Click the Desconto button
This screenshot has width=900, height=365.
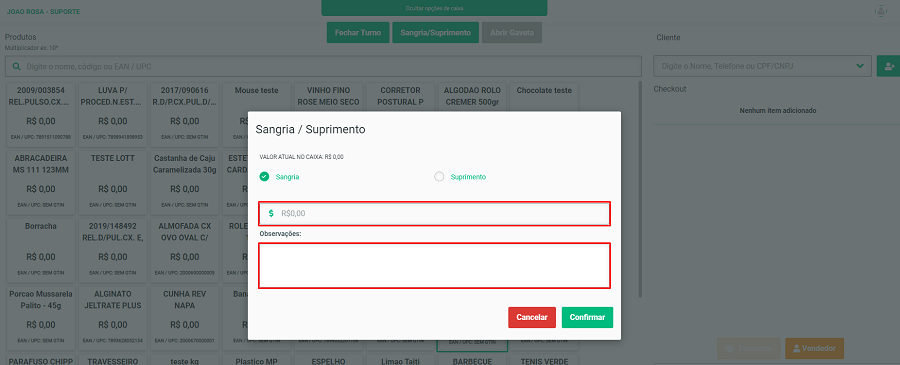tap(748, 348)
